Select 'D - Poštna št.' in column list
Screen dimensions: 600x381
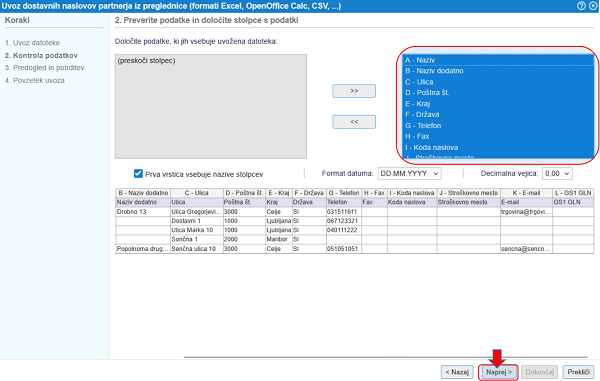pyautogui.click(x=498, y=93)
